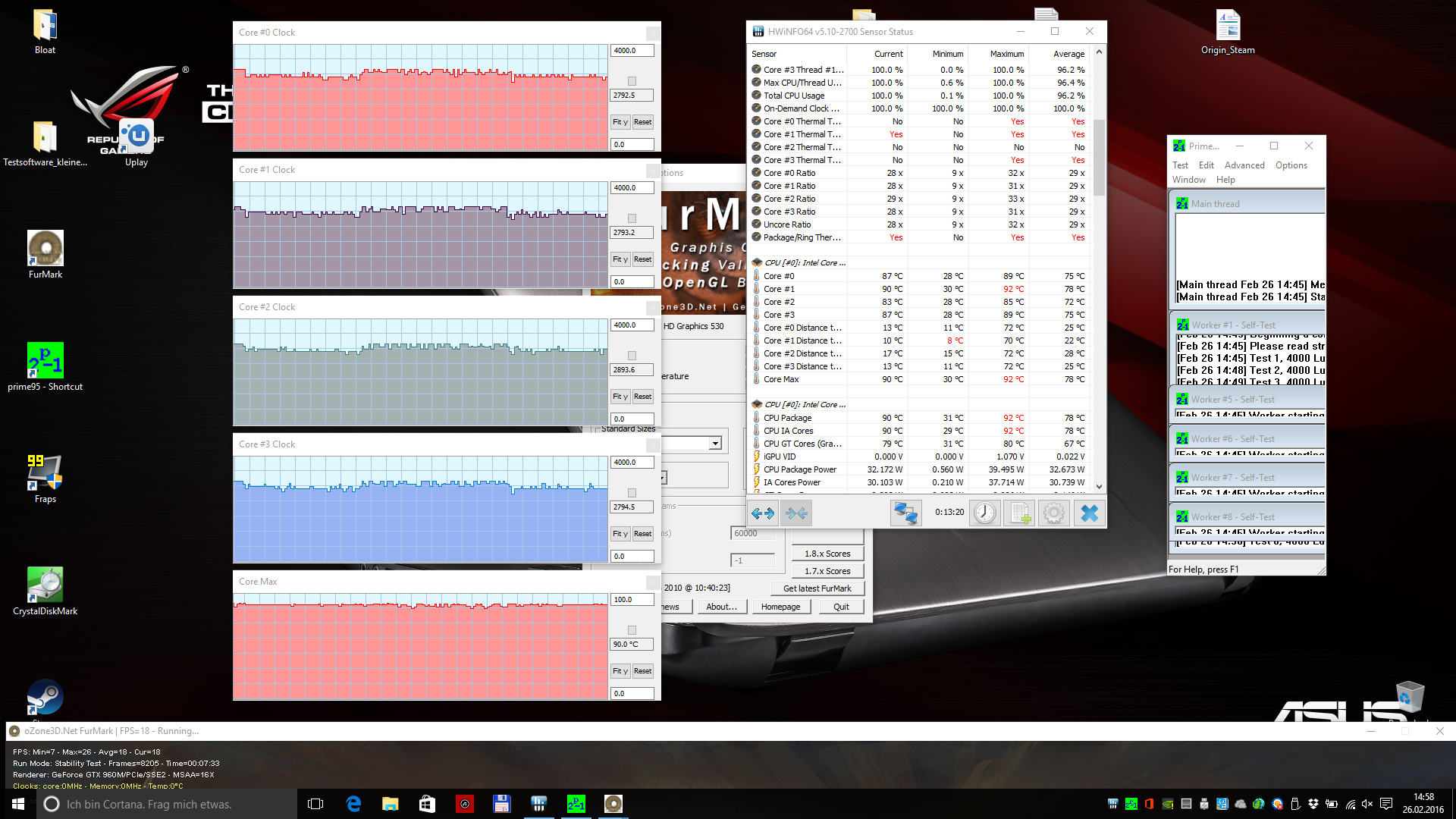1456x819 pixels.
Task: Toggle the checkbox in the Core Max graph
Action: 632,630
